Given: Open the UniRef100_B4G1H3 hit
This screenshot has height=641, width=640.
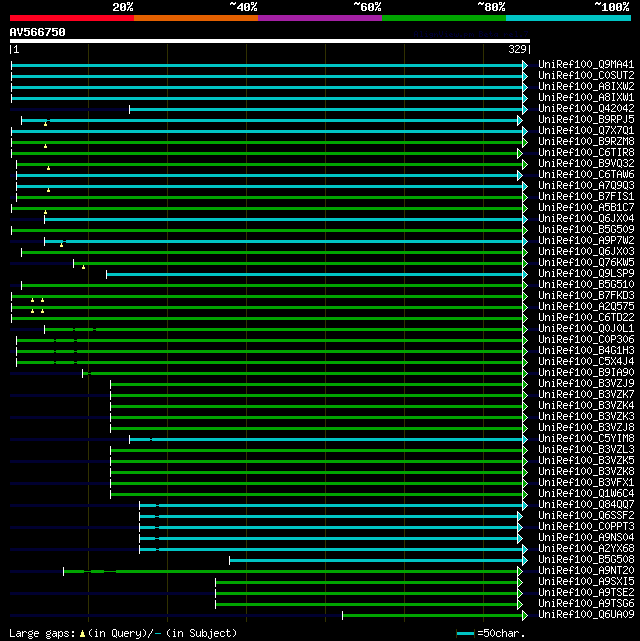Looking at the screenshot, I should pyautogui.click(x=586, y=350).
